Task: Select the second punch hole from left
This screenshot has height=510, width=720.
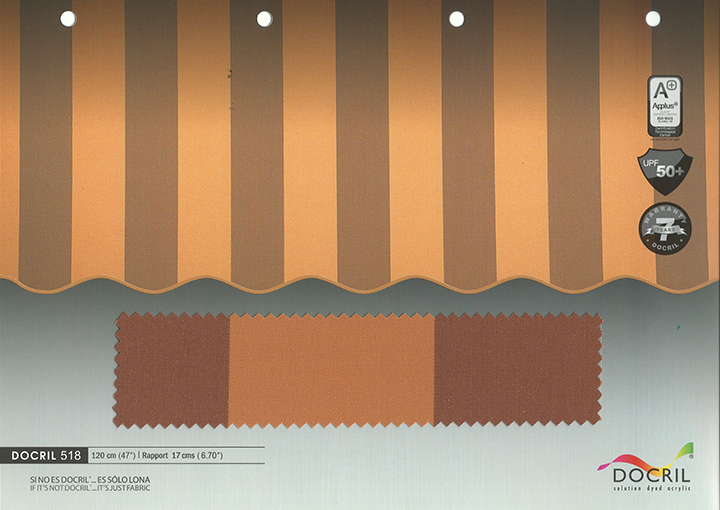Action: pos(264,18)
